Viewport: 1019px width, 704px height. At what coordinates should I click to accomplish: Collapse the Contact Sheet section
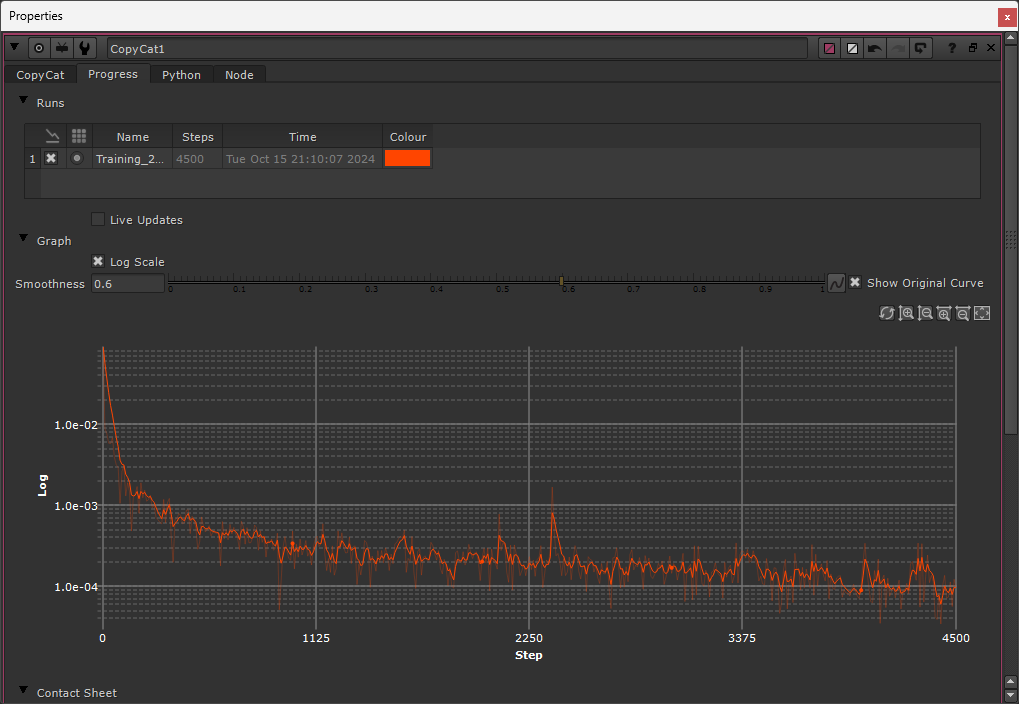tap(23, 692)
